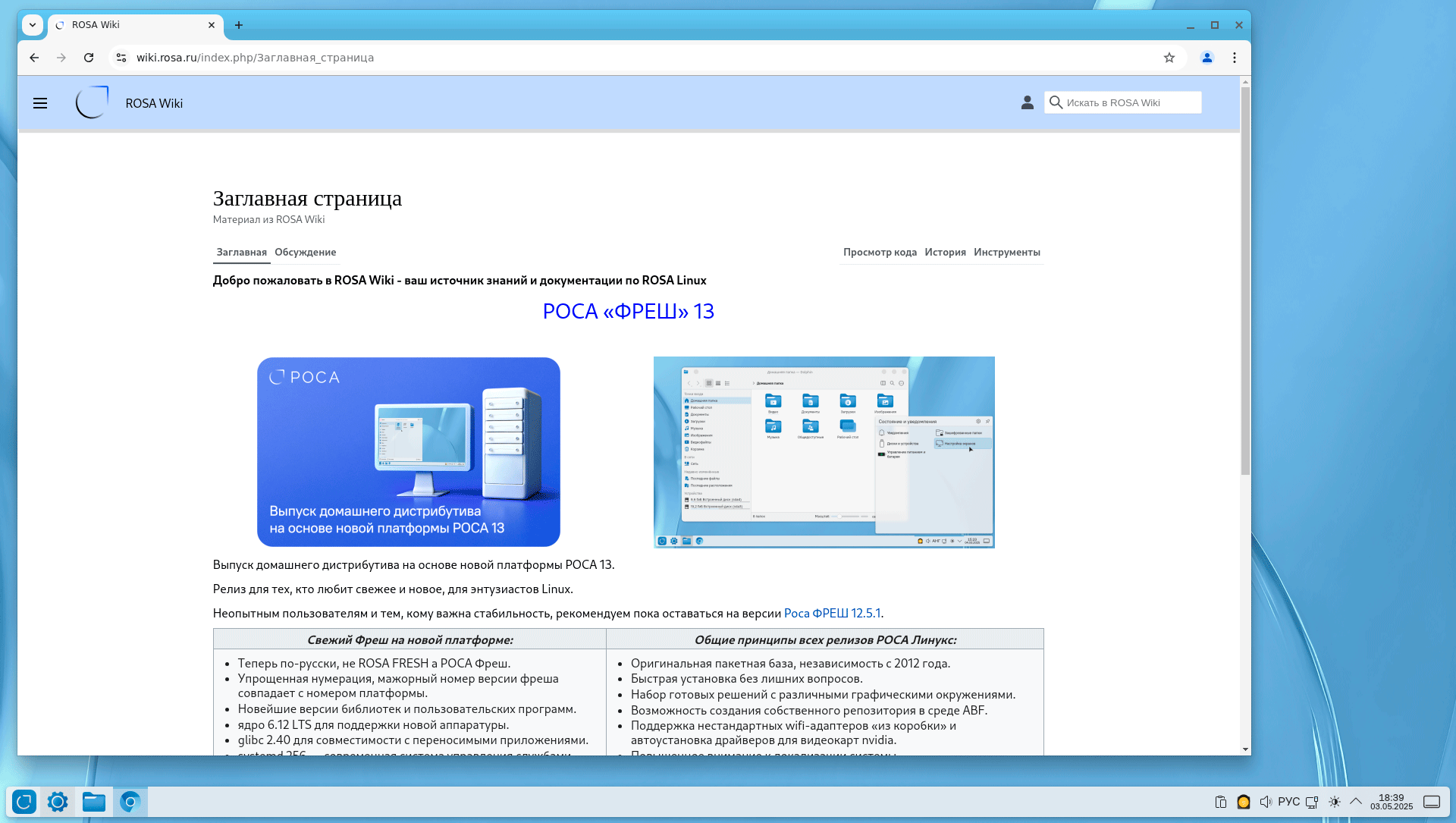Click the ROSA Wiki logo

point(93,102)
